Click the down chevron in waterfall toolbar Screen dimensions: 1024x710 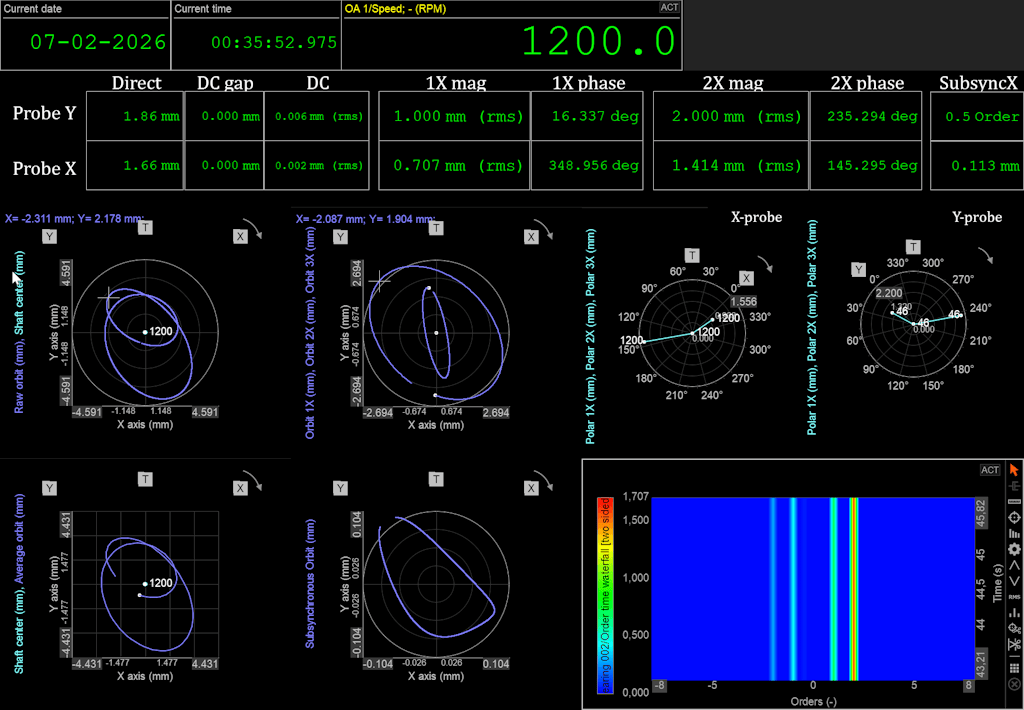pyautogui.click(x=1014, y=581)
